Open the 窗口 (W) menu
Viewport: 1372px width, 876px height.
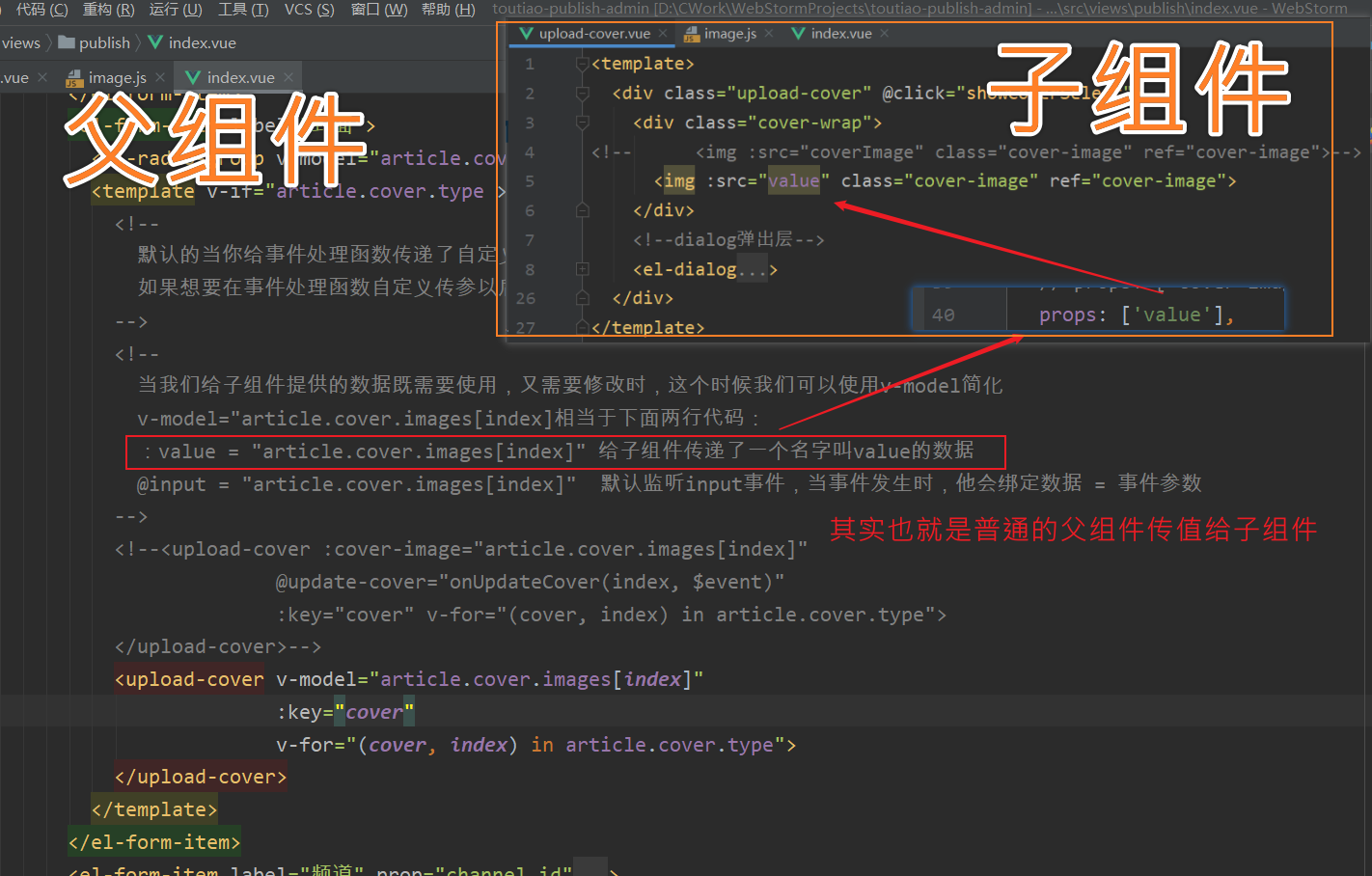click(x=379, y=9)
